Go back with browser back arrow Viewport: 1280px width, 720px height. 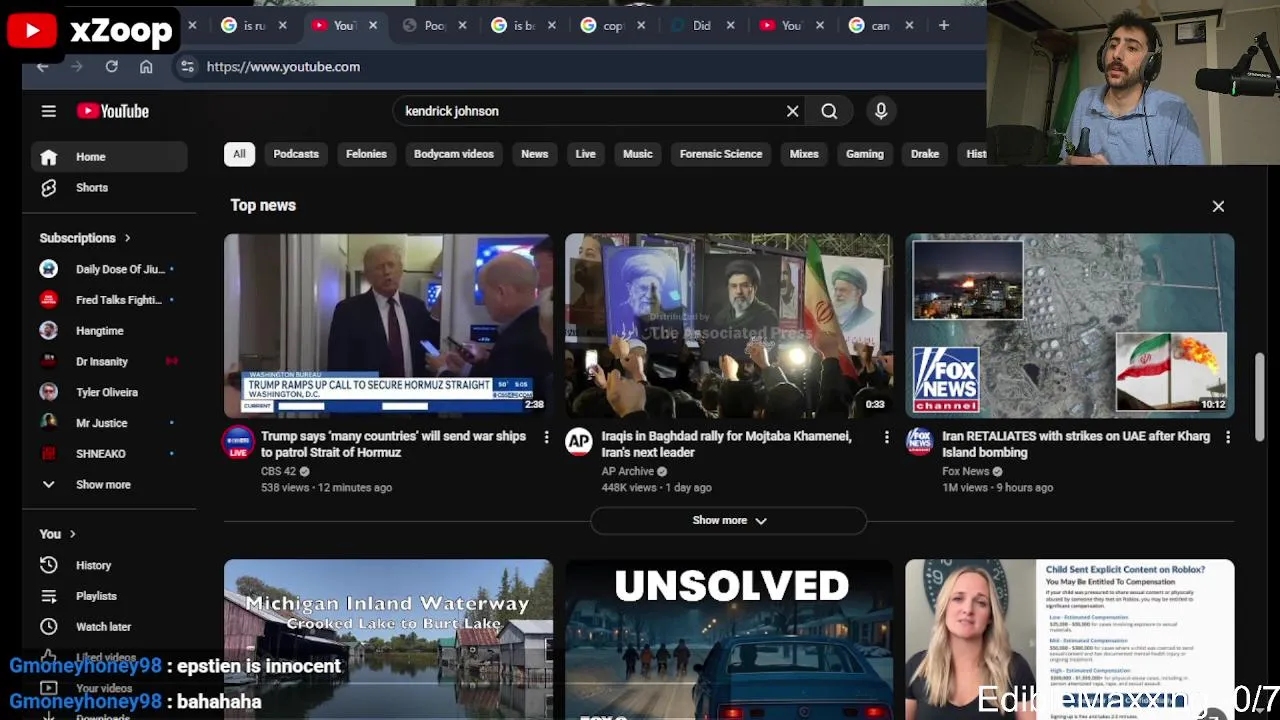42,66
